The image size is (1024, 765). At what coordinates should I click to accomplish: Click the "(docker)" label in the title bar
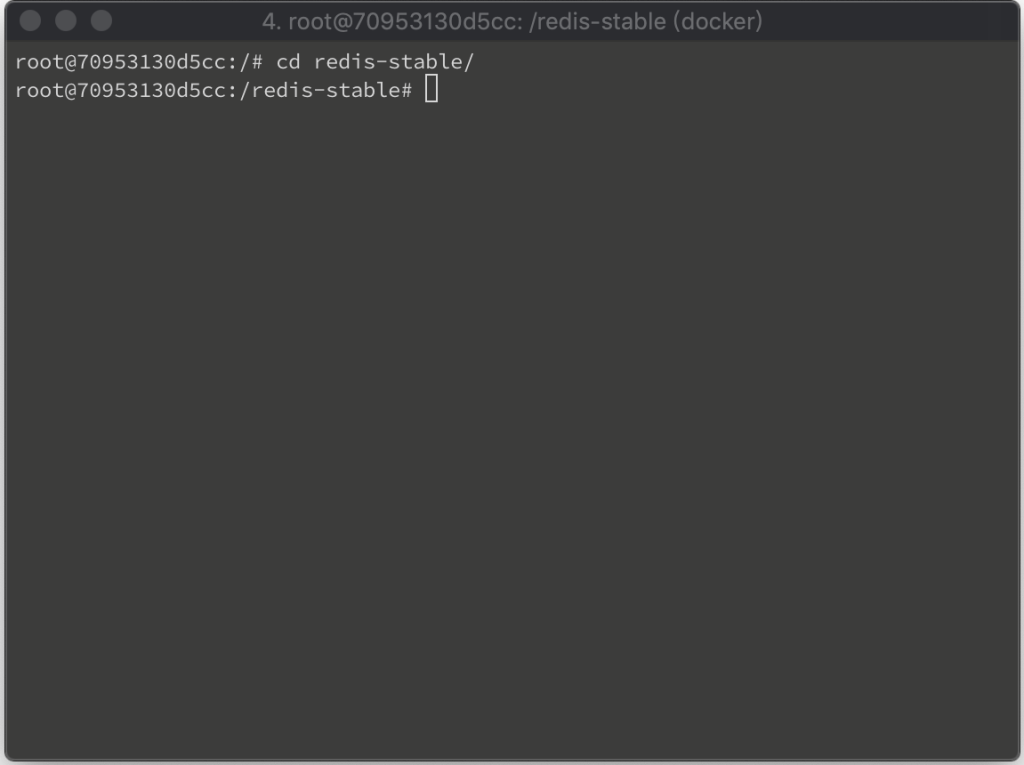[718, 22]
